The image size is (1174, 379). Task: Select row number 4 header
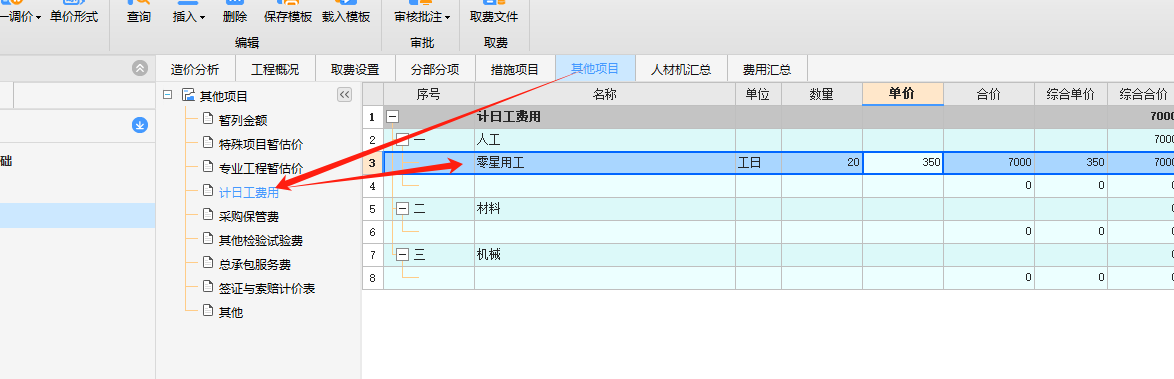pos(372,186)
